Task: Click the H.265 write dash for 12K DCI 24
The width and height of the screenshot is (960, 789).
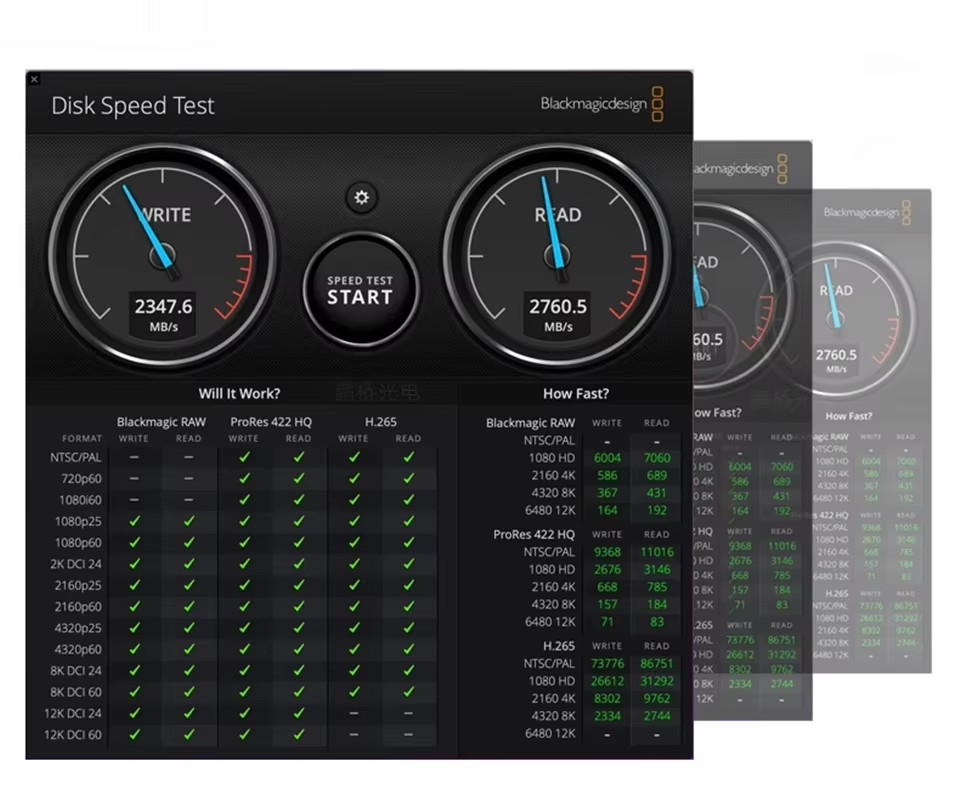Action: point(353,714)
